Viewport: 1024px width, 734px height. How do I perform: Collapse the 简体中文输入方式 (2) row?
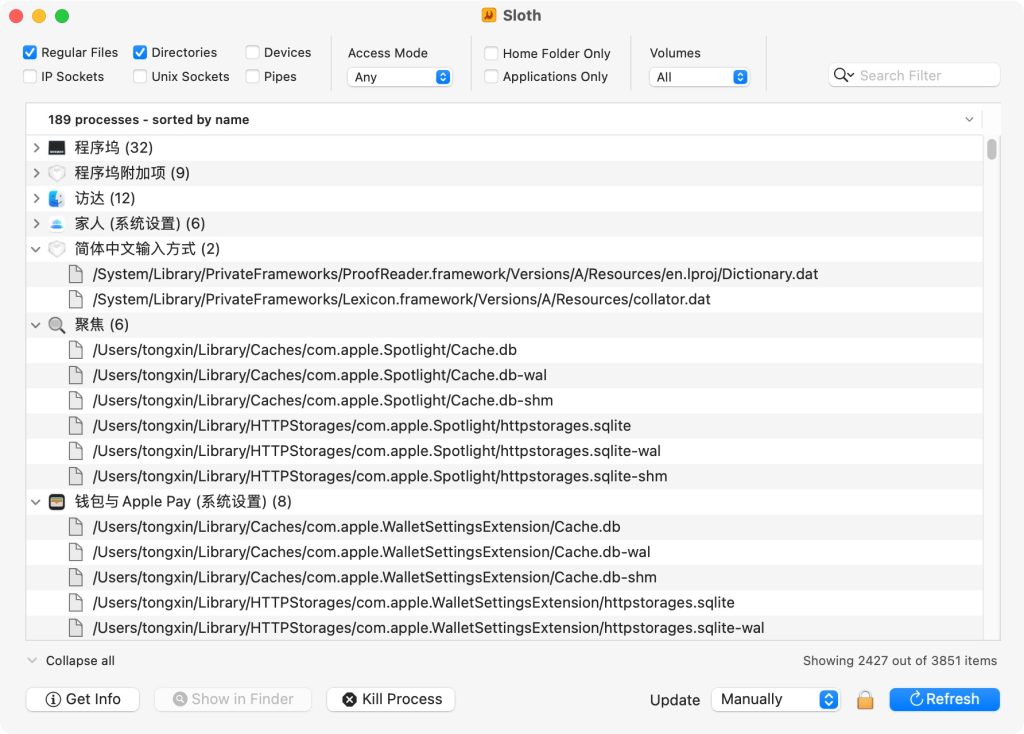[36, 249]
